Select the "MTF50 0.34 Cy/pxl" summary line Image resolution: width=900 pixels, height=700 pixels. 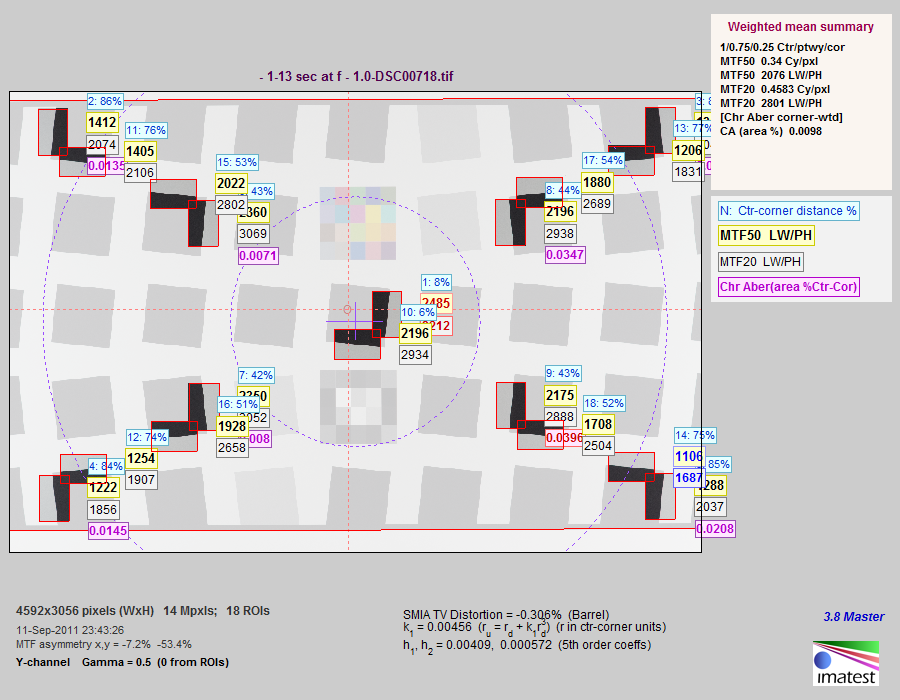[x=769, y=61]
